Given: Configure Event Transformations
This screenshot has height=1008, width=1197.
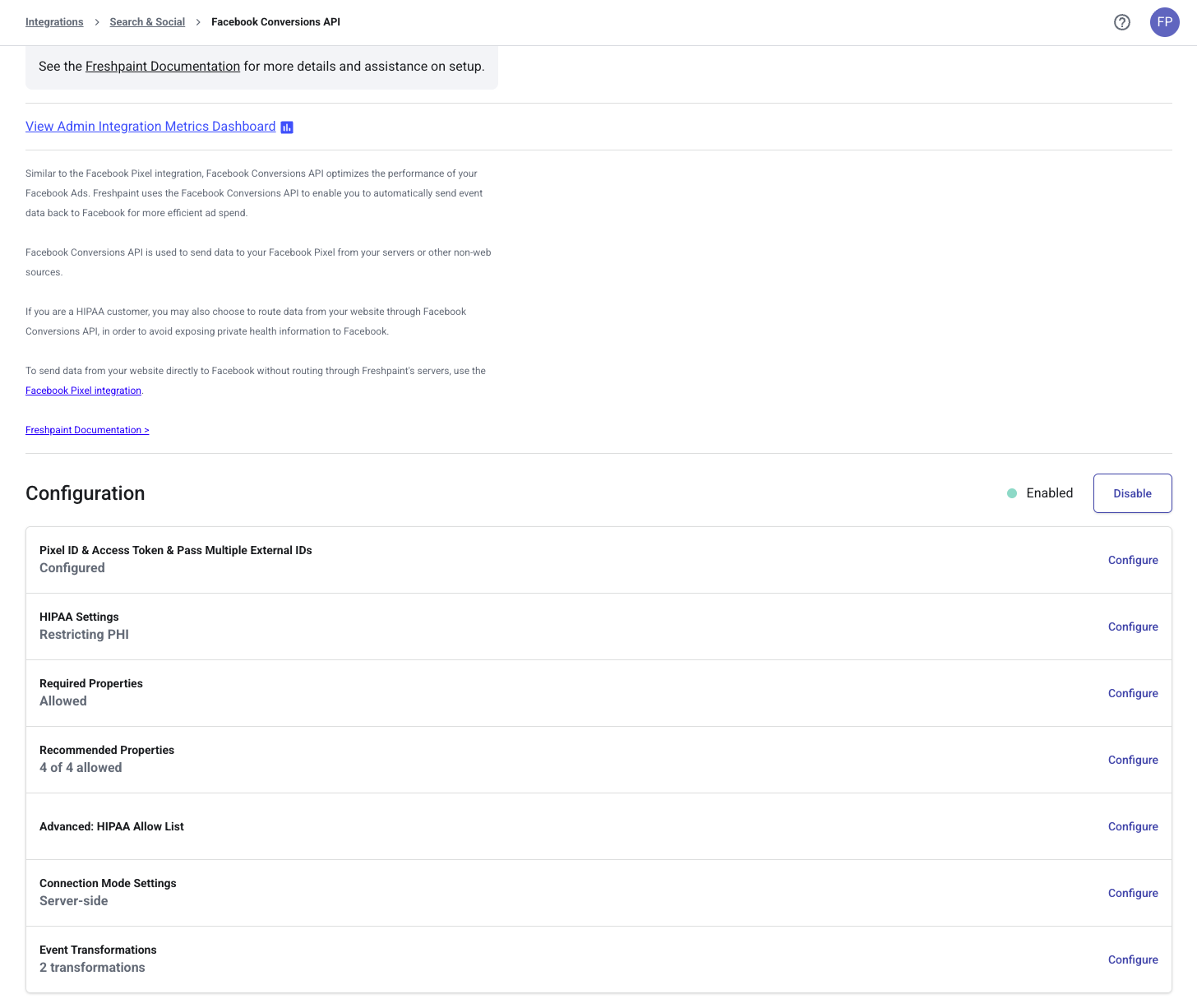Looking at the screenshot, I should [x=1133, y=959].
